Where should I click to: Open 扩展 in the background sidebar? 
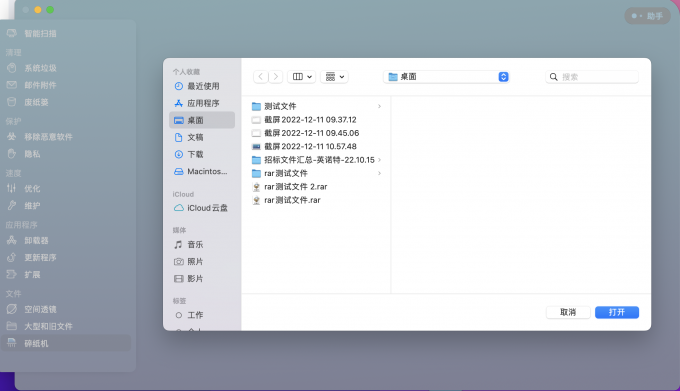coord(32,274)
